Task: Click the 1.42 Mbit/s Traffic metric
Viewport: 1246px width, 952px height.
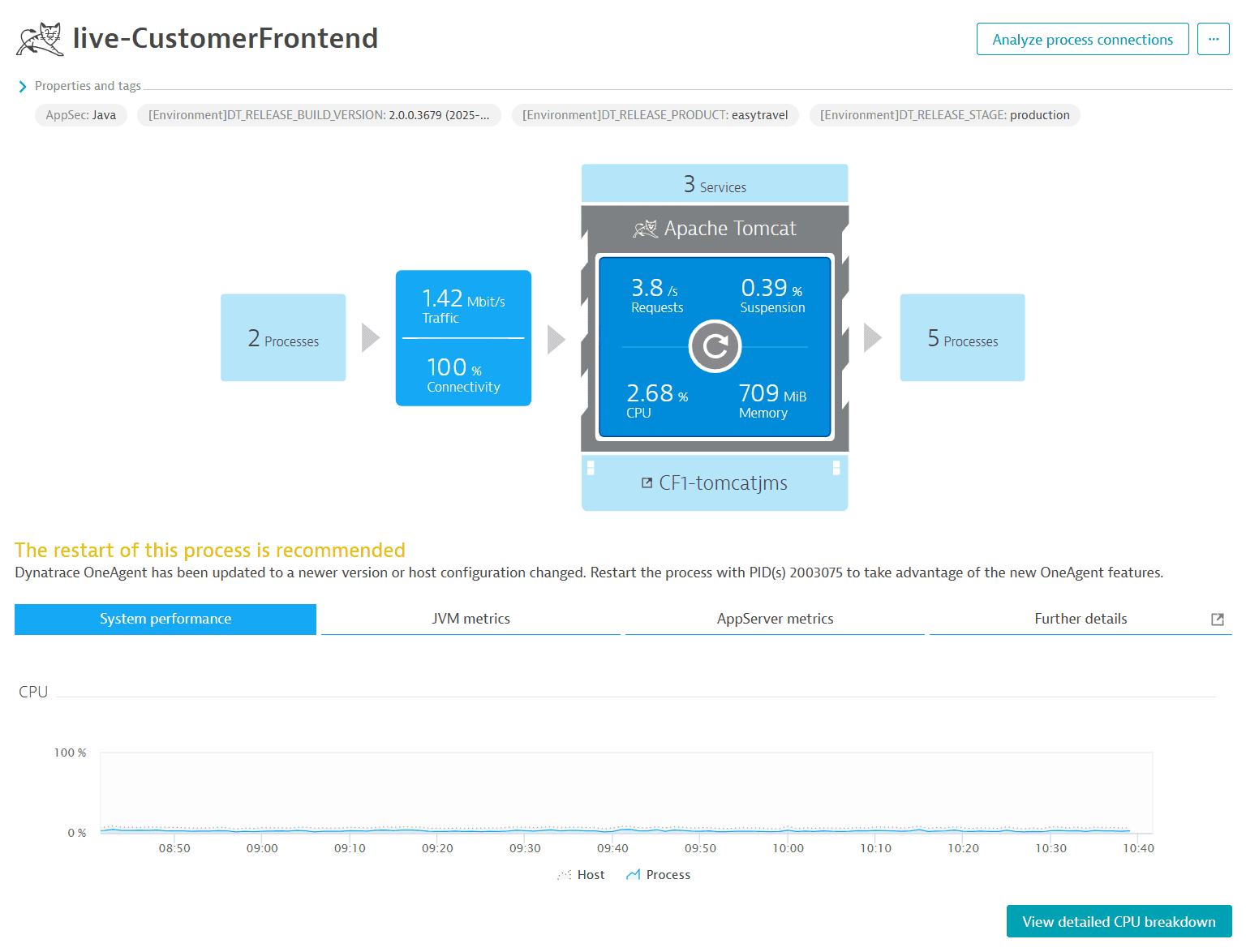Action: tap(463, 305)
